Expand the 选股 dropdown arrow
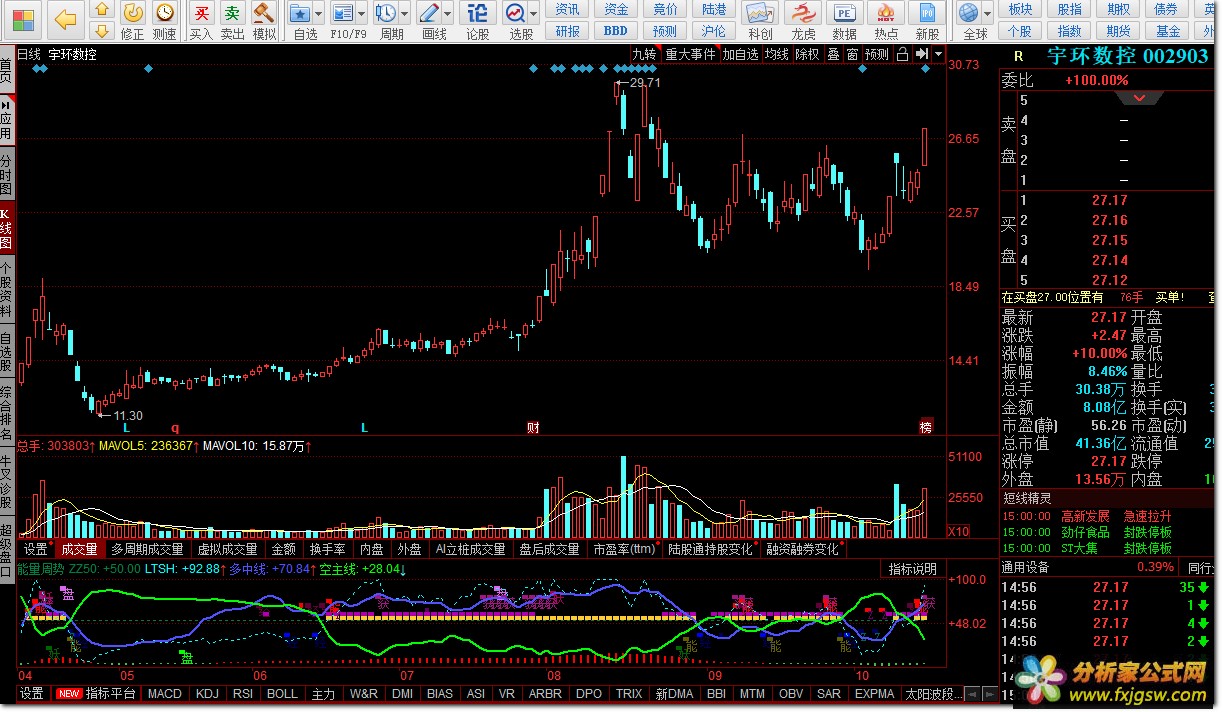 (534, 14)
